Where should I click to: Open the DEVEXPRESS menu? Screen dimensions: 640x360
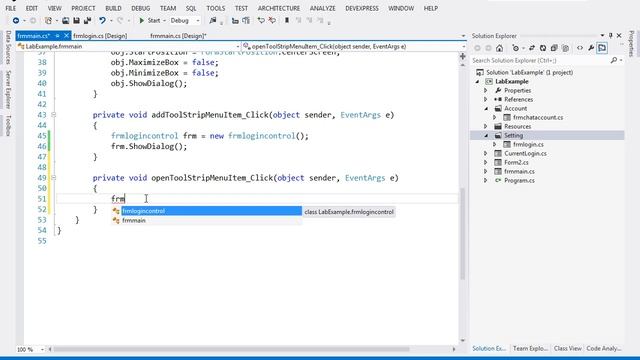pos(362,8)
